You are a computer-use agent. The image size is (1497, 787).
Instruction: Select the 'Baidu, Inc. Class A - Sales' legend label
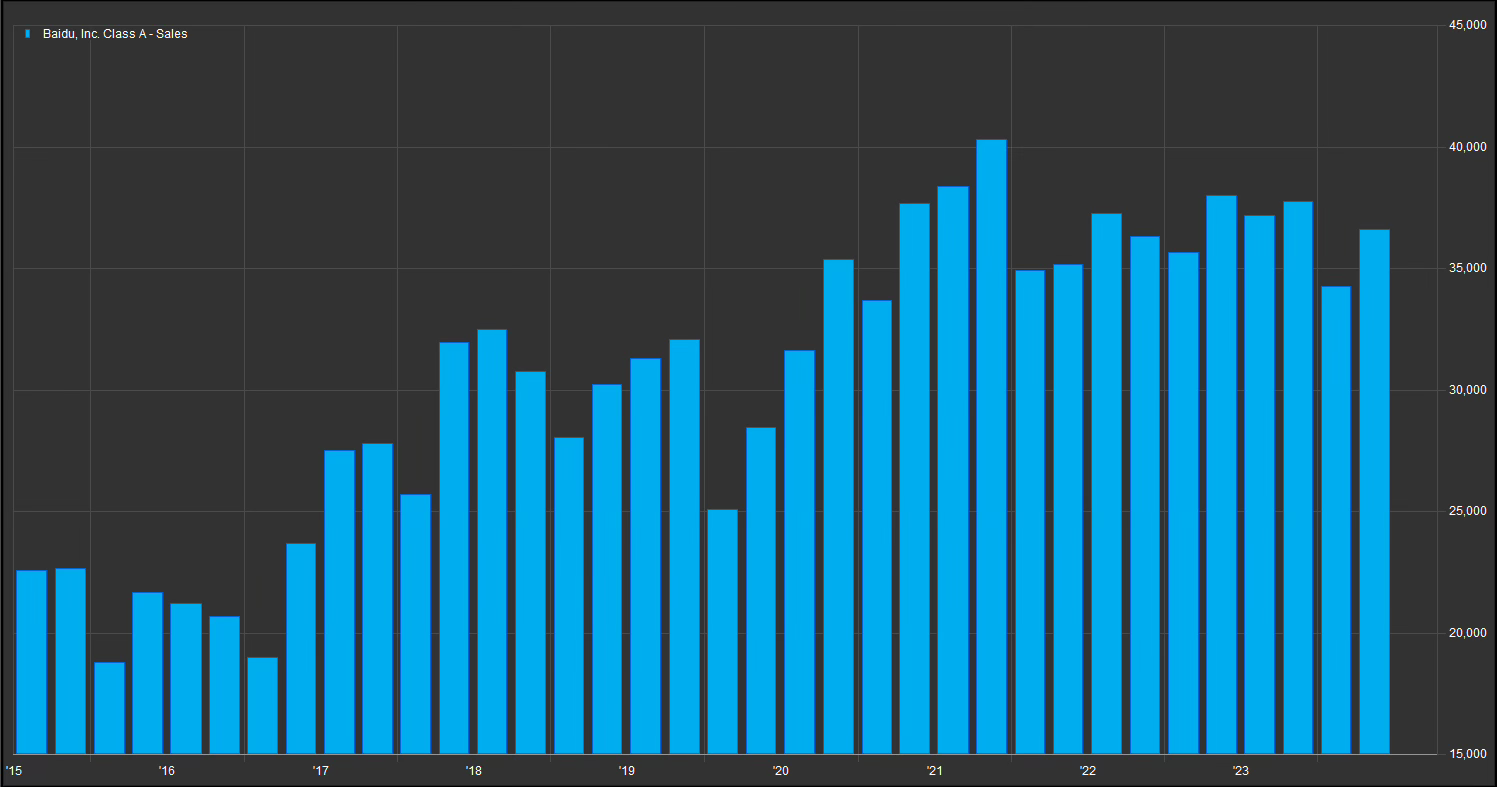(x=115, y=34)
